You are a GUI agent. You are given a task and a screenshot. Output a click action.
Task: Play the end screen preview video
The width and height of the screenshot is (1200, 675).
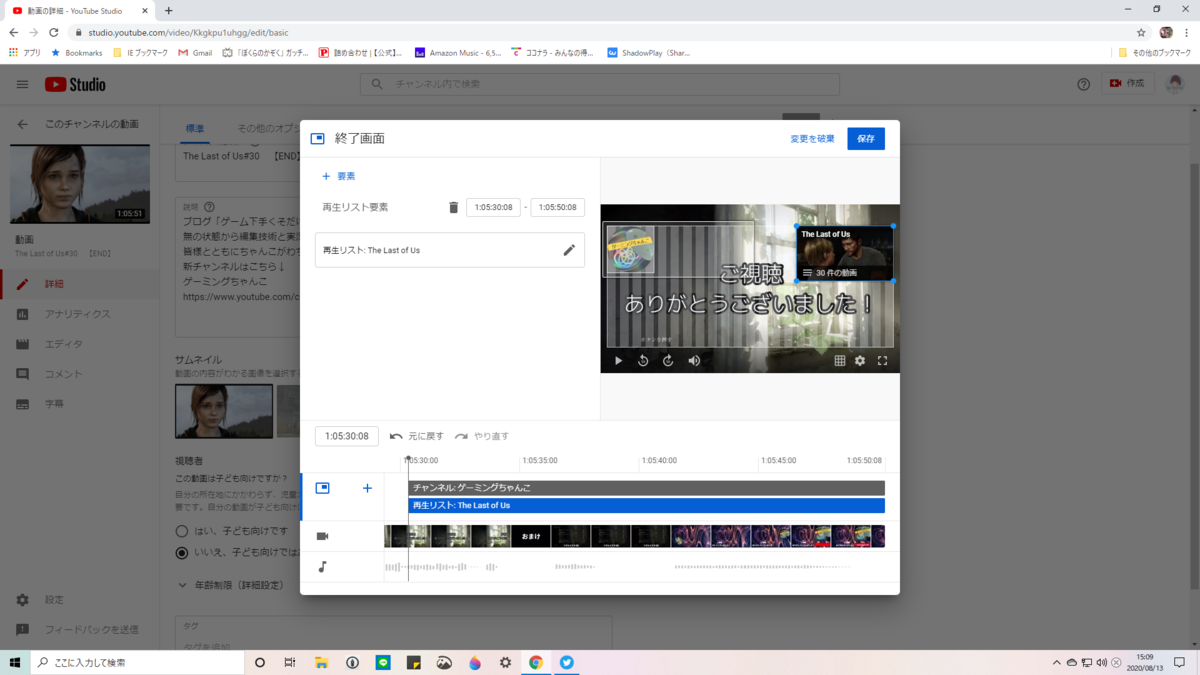pos(618,361)
